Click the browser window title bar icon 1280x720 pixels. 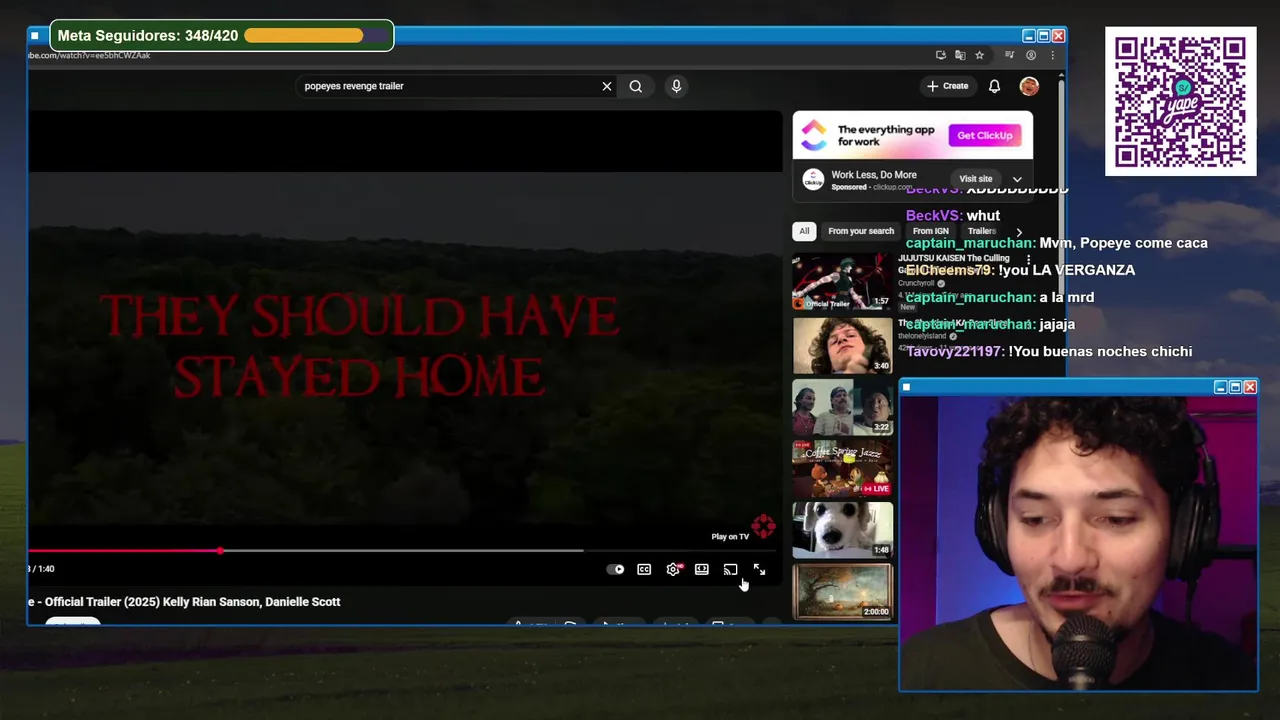pos(34,36)
